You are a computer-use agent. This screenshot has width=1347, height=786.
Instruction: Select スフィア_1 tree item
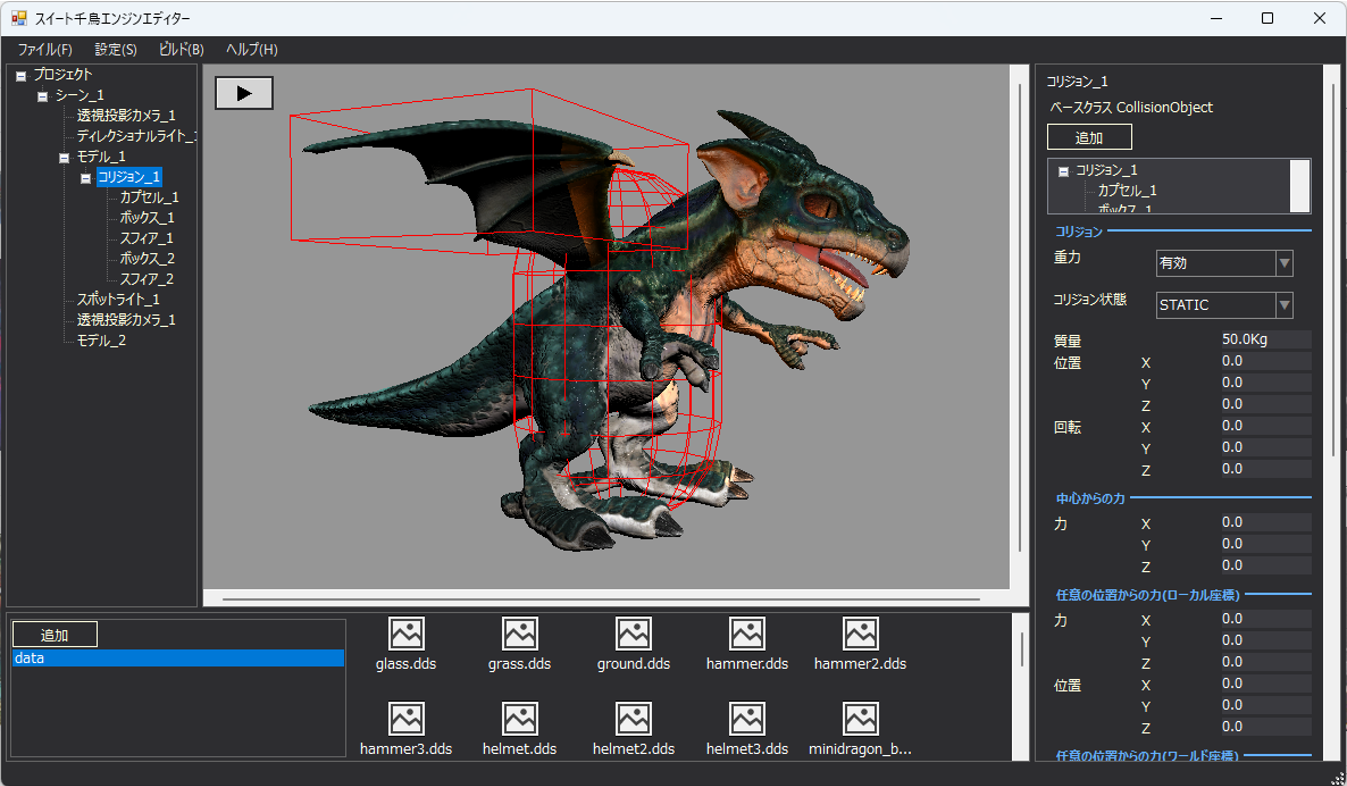(146, 238)
